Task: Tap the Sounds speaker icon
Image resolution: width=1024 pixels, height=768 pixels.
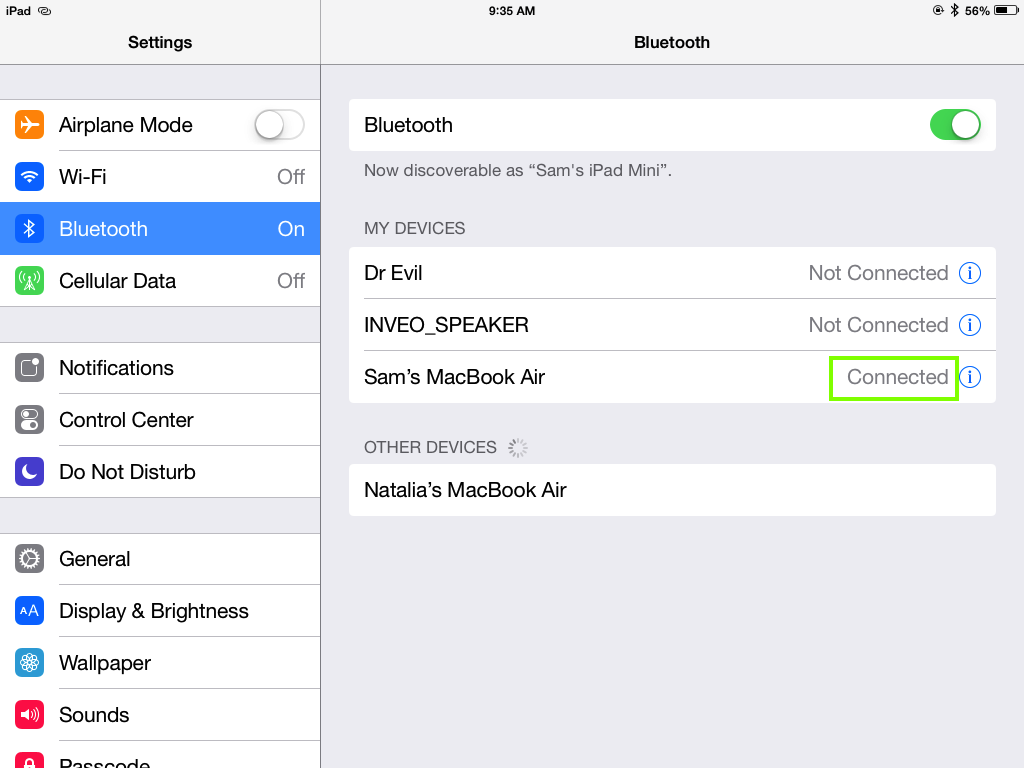Action: [x=30, y=715]
